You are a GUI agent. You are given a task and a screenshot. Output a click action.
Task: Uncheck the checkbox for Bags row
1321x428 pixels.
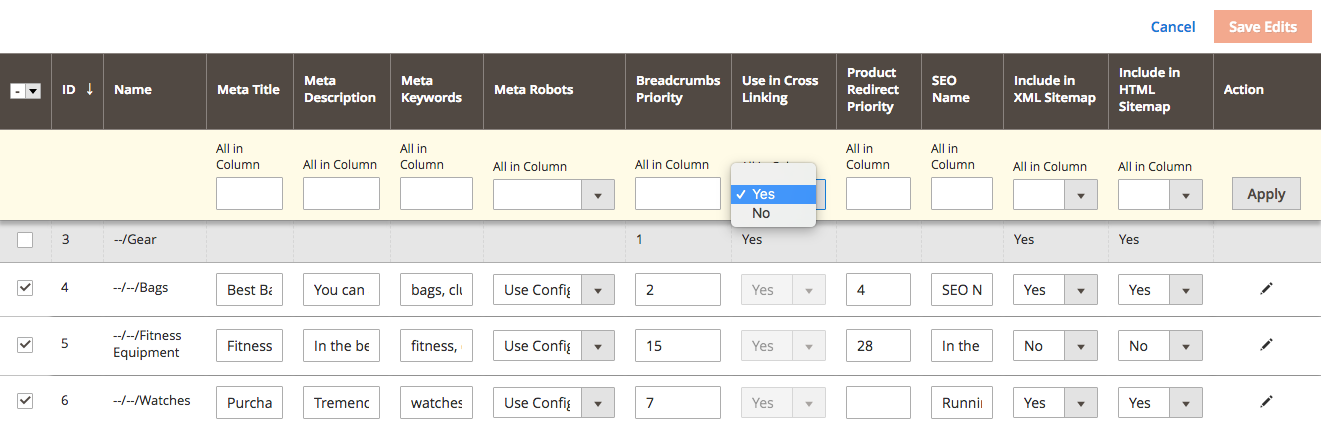click(25, 288)
